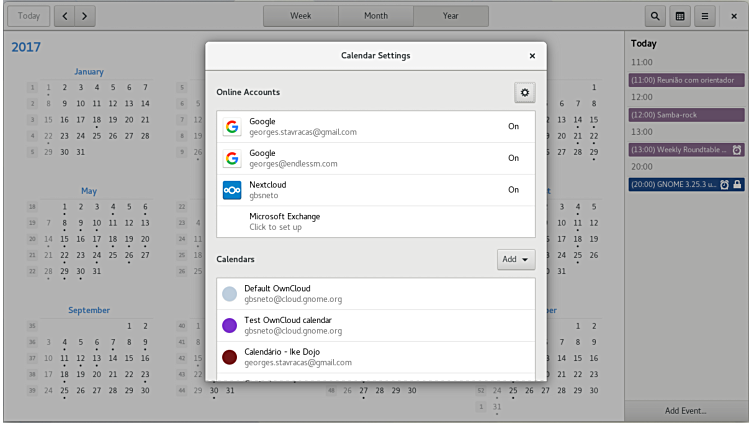Open the hamburger menu button

point(705,16)
